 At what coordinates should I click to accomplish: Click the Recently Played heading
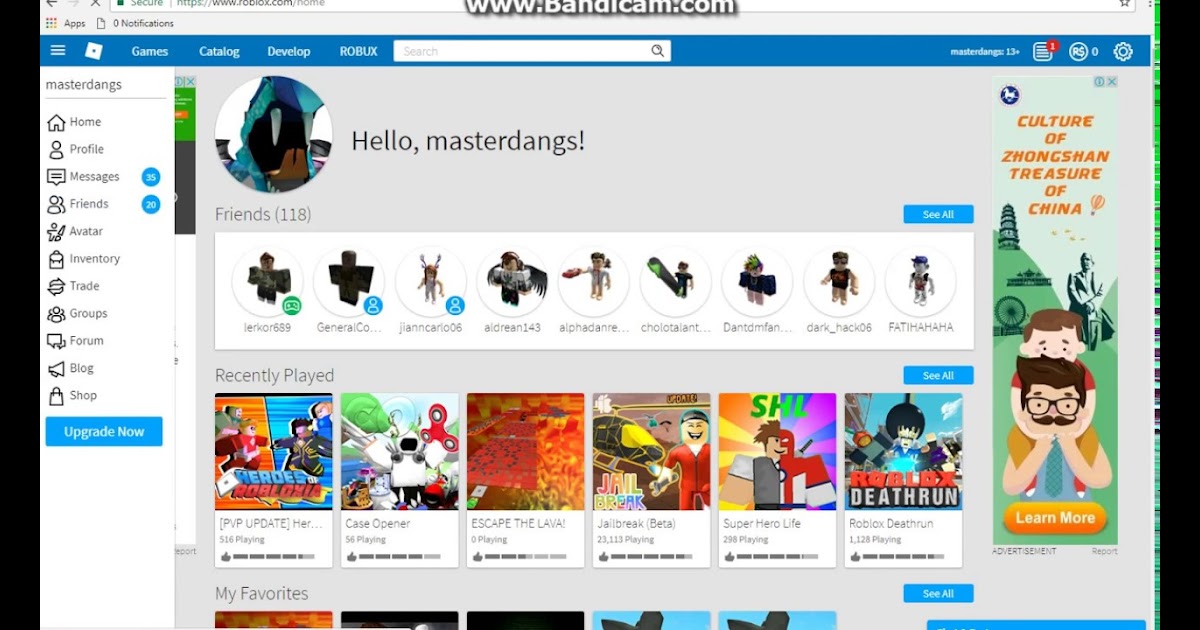pos(275,376)
